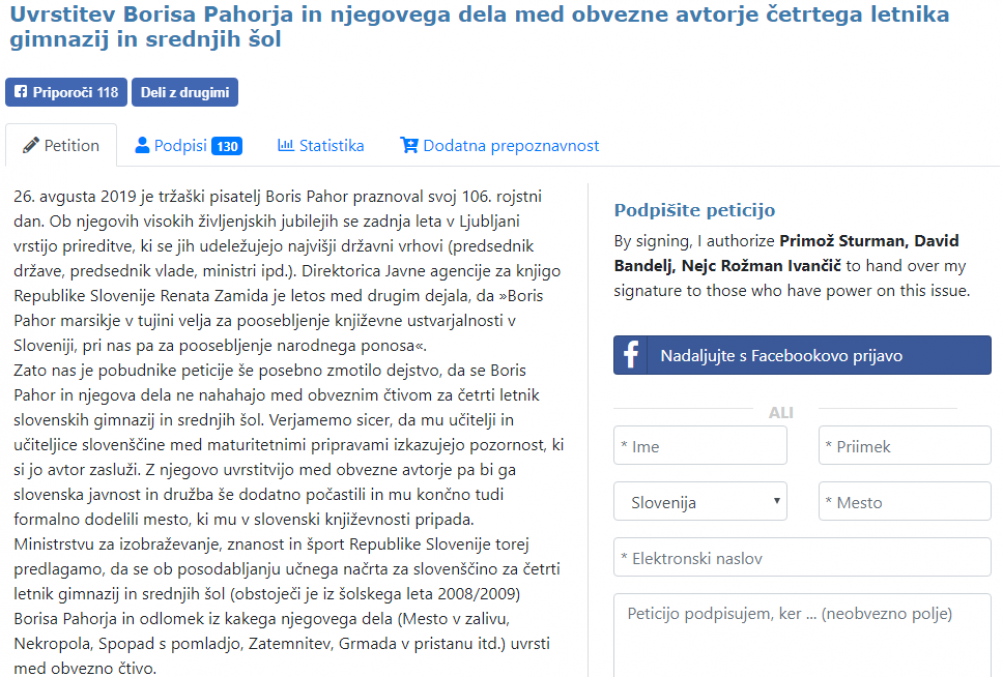1003x677 pixels.
Task: Click the petition title heading
Action: [479, 26]
